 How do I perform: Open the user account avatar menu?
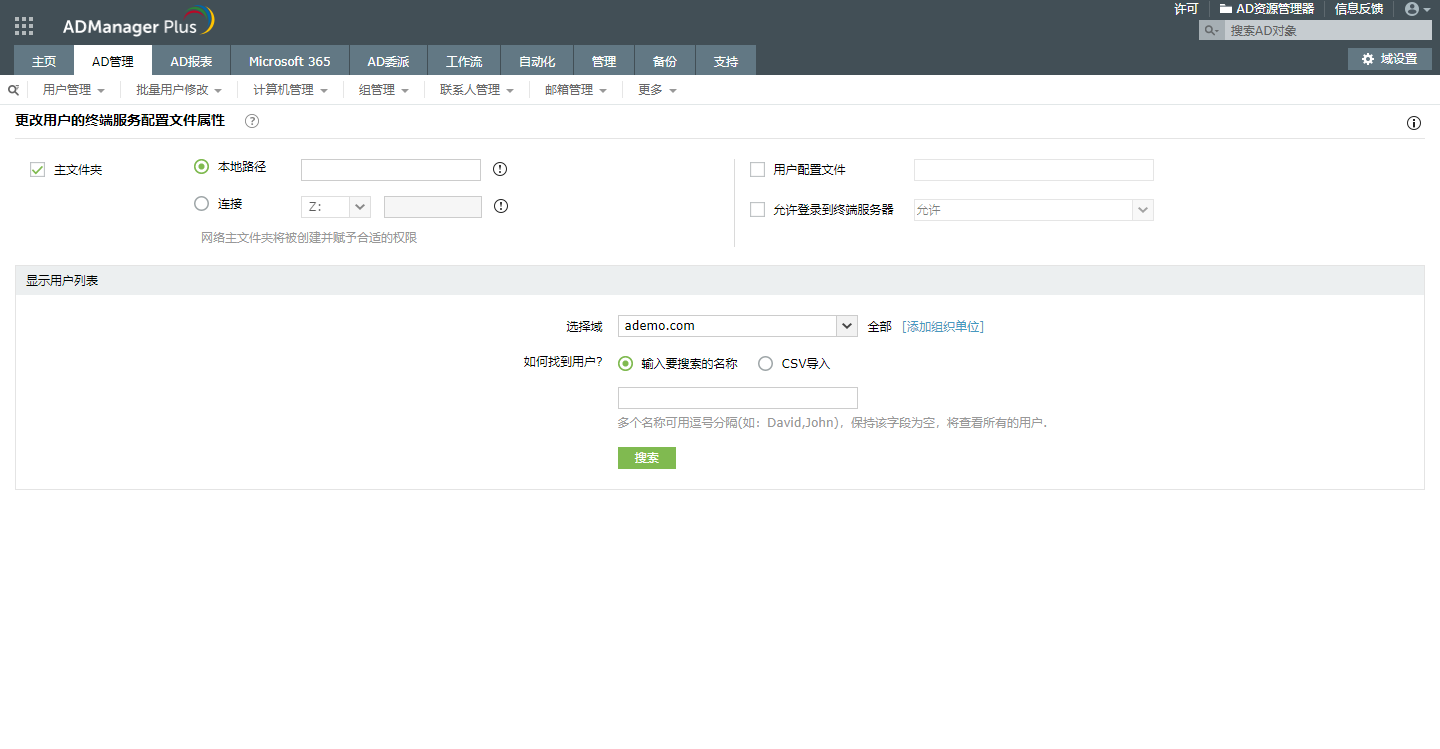coord(1416,9)
